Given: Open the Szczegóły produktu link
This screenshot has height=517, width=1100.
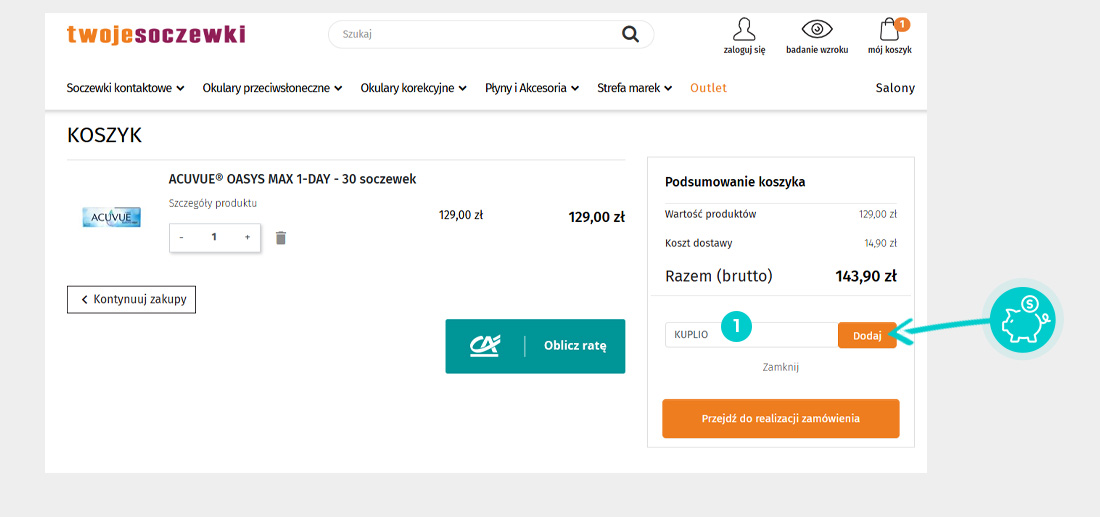Looking at the screenshot, I should pos(213,203).
